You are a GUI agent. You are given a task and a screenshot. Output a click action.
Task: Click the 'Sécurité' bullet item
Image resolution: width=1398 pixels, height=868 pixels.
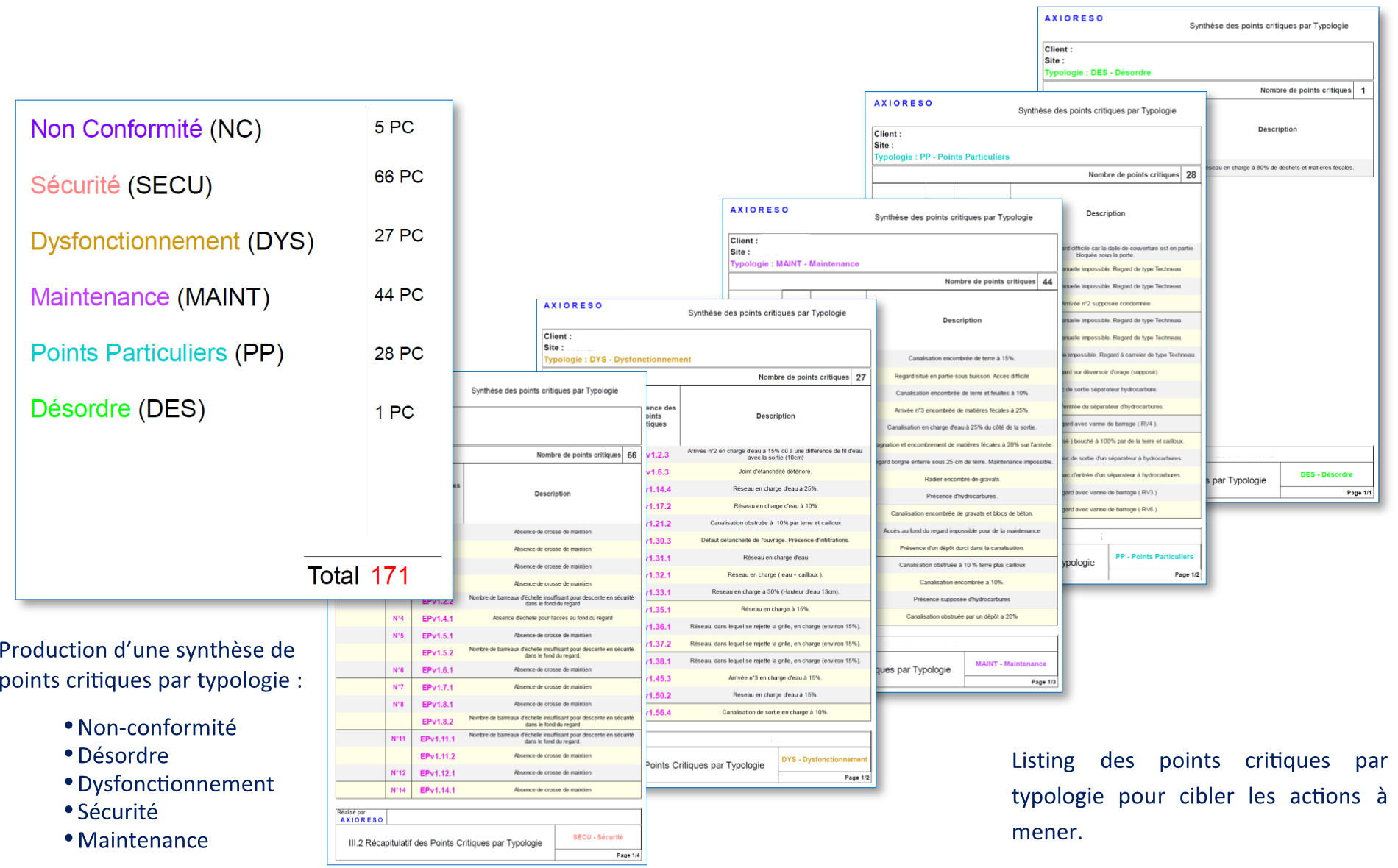tap(118, 812)
